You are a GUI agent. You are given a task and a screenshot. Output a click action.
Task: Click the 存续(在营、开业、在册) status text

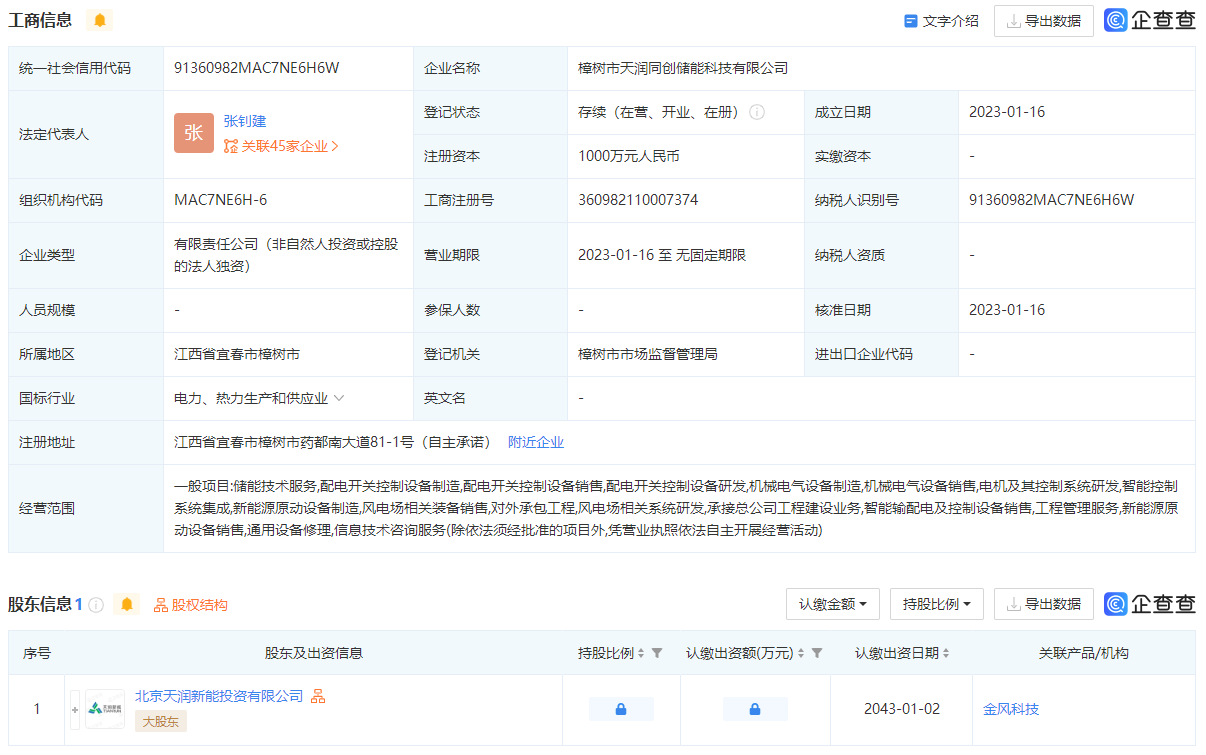point(661,112)
